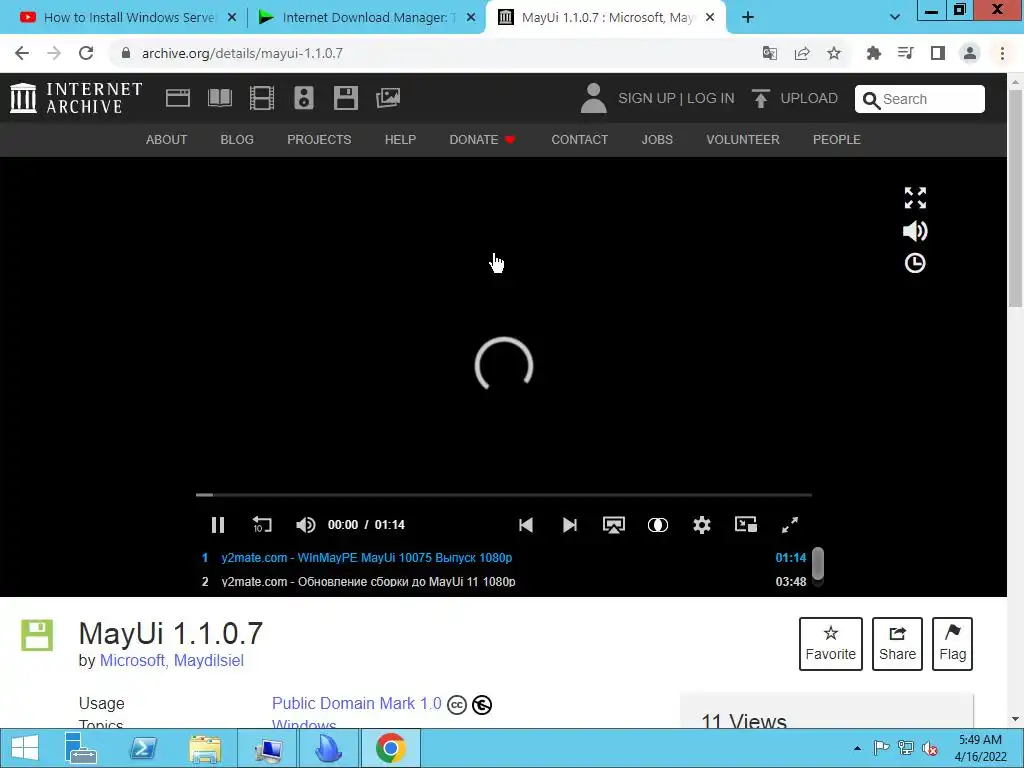Enter fullscreen using the player expand arrows
Image resolution: width=1024 pixels, height=768 pixels.
click(x=790, y=525)
